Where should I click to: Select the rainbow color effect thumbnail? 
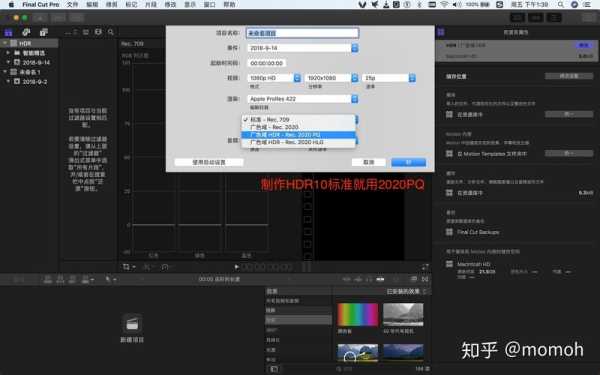tap(358, 315)
